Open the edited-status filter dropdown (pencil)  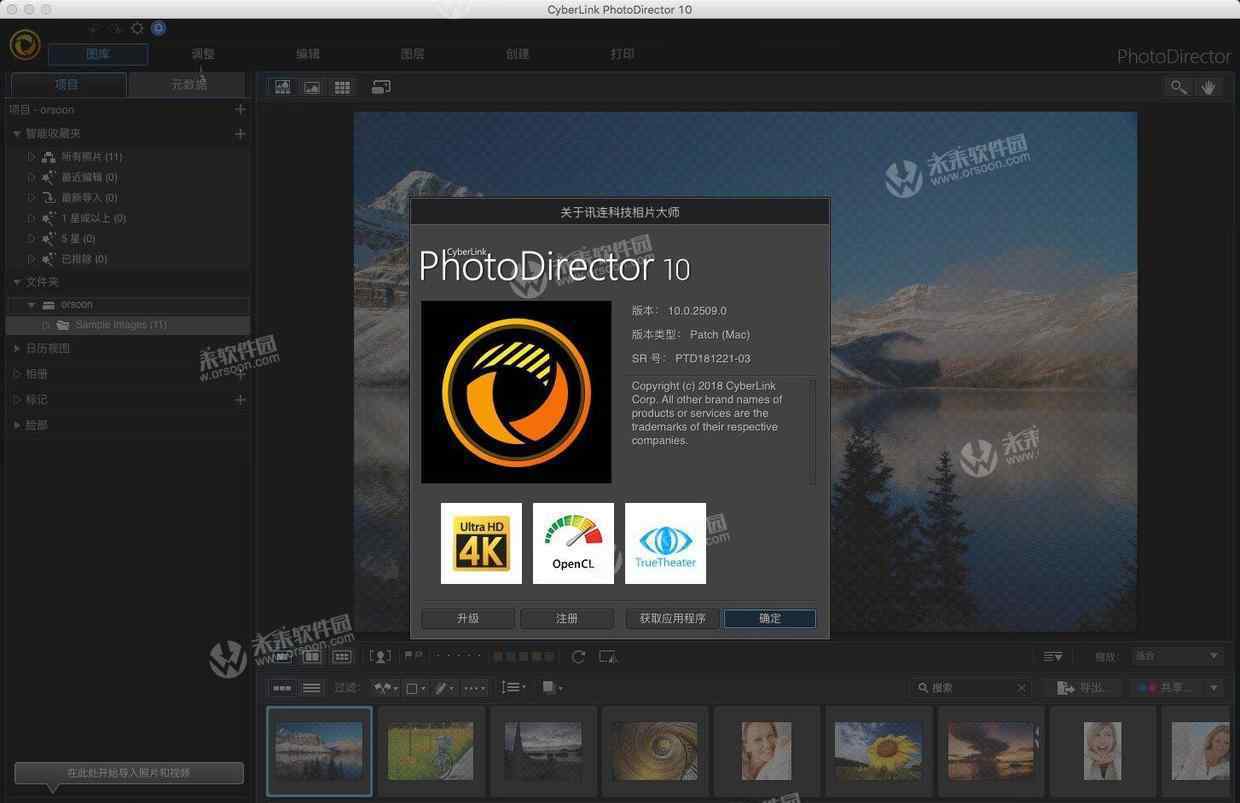click(446, 688)
